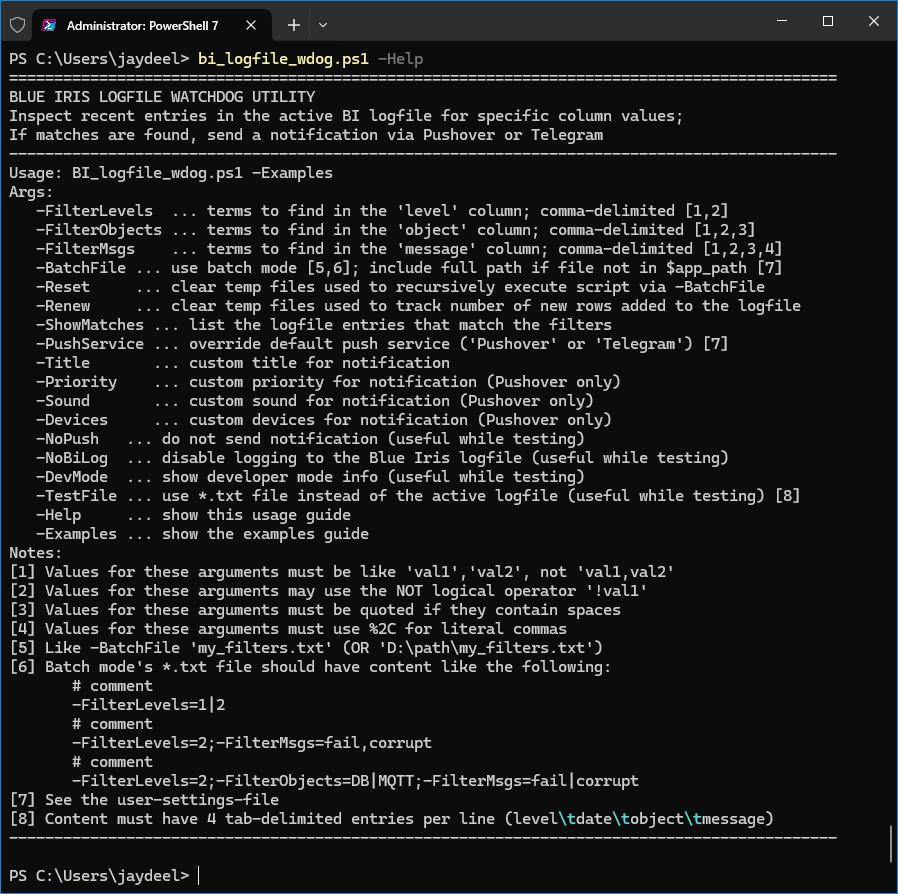Click the 'Inspect recent entries' description line
The image size is (898, 894).
point(346,116)
